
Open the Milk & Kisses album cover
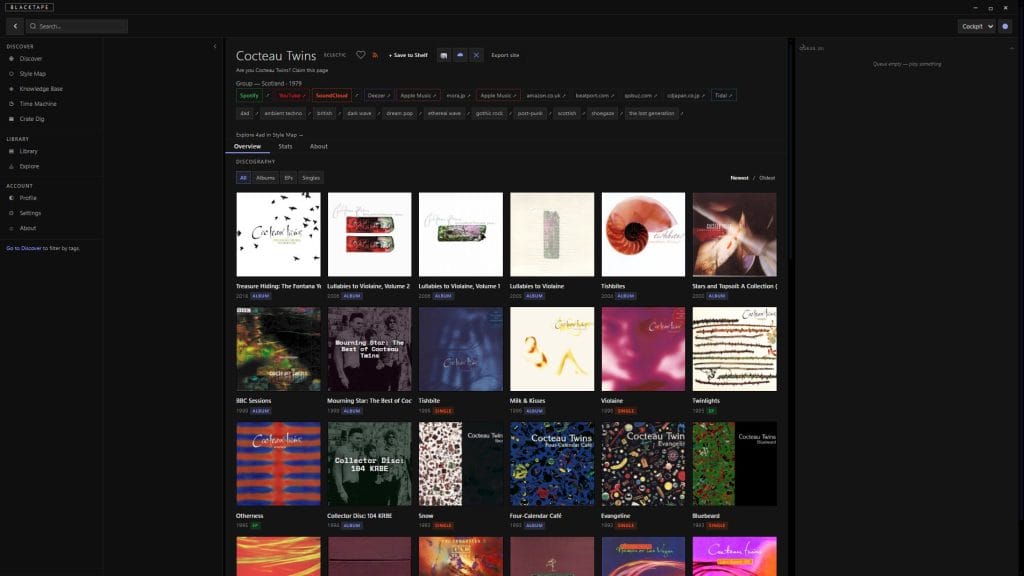pyautogui.click(x=552, y=349)
